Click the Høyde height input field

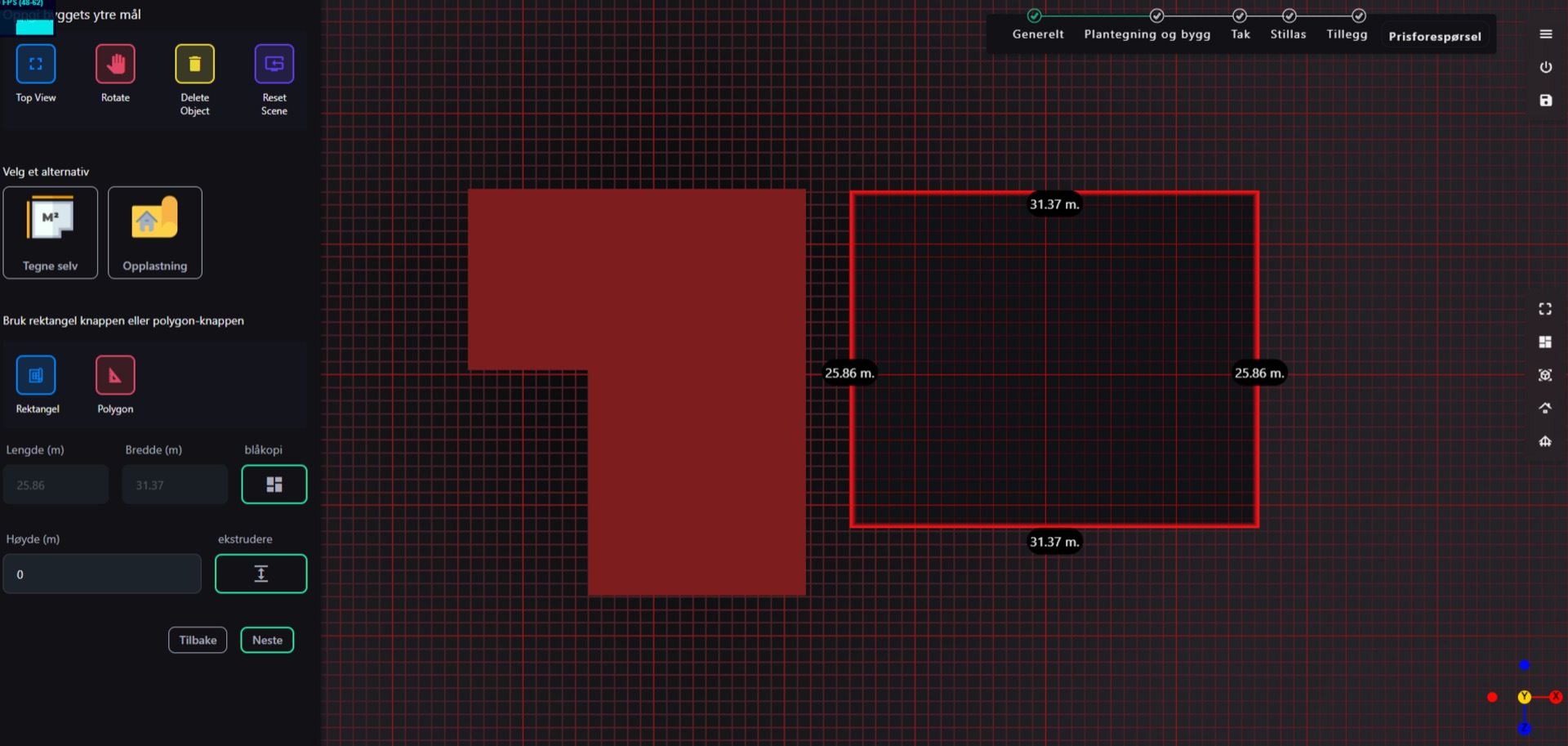(102, 574)
